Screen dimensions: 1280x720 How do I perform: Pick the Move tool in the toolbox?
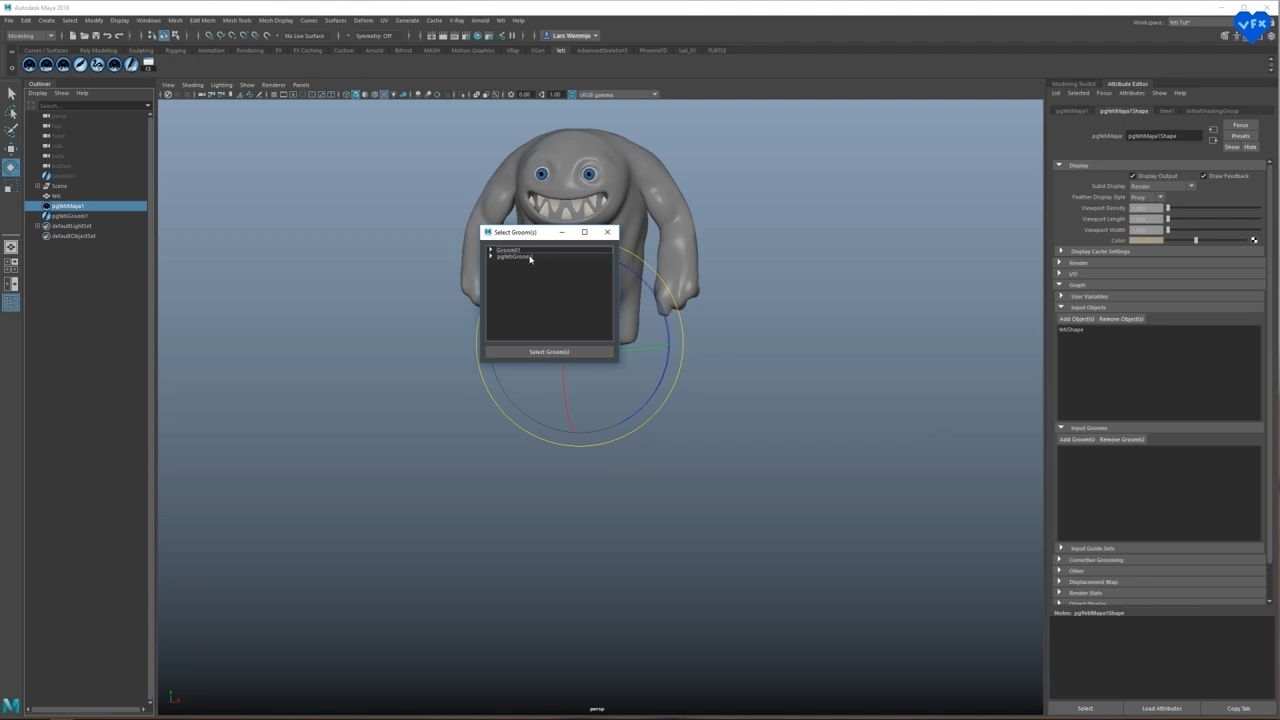[11, 149]
